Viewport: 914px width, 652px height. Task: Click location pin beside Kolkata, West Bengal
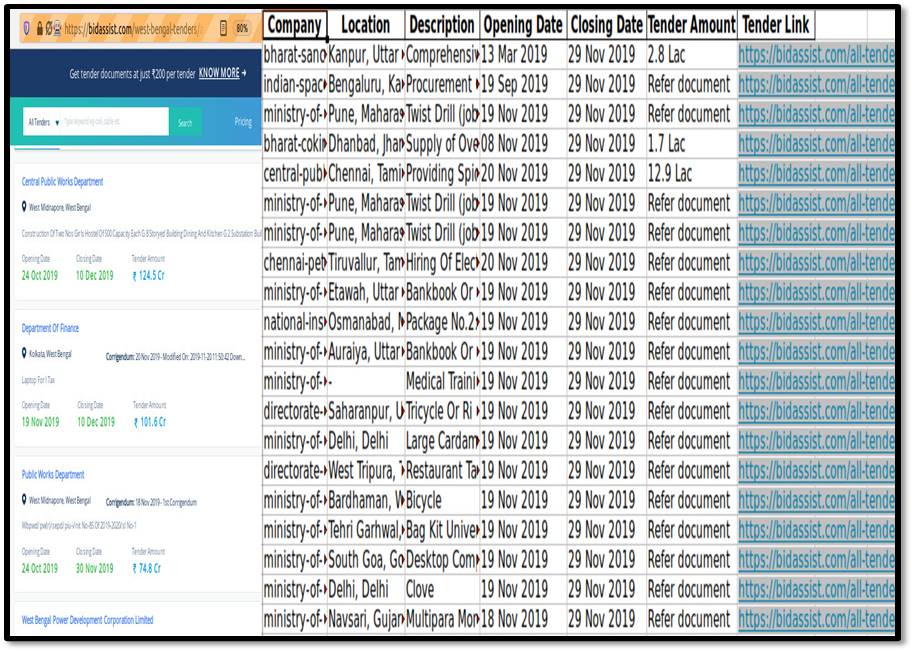click(24, 354)
